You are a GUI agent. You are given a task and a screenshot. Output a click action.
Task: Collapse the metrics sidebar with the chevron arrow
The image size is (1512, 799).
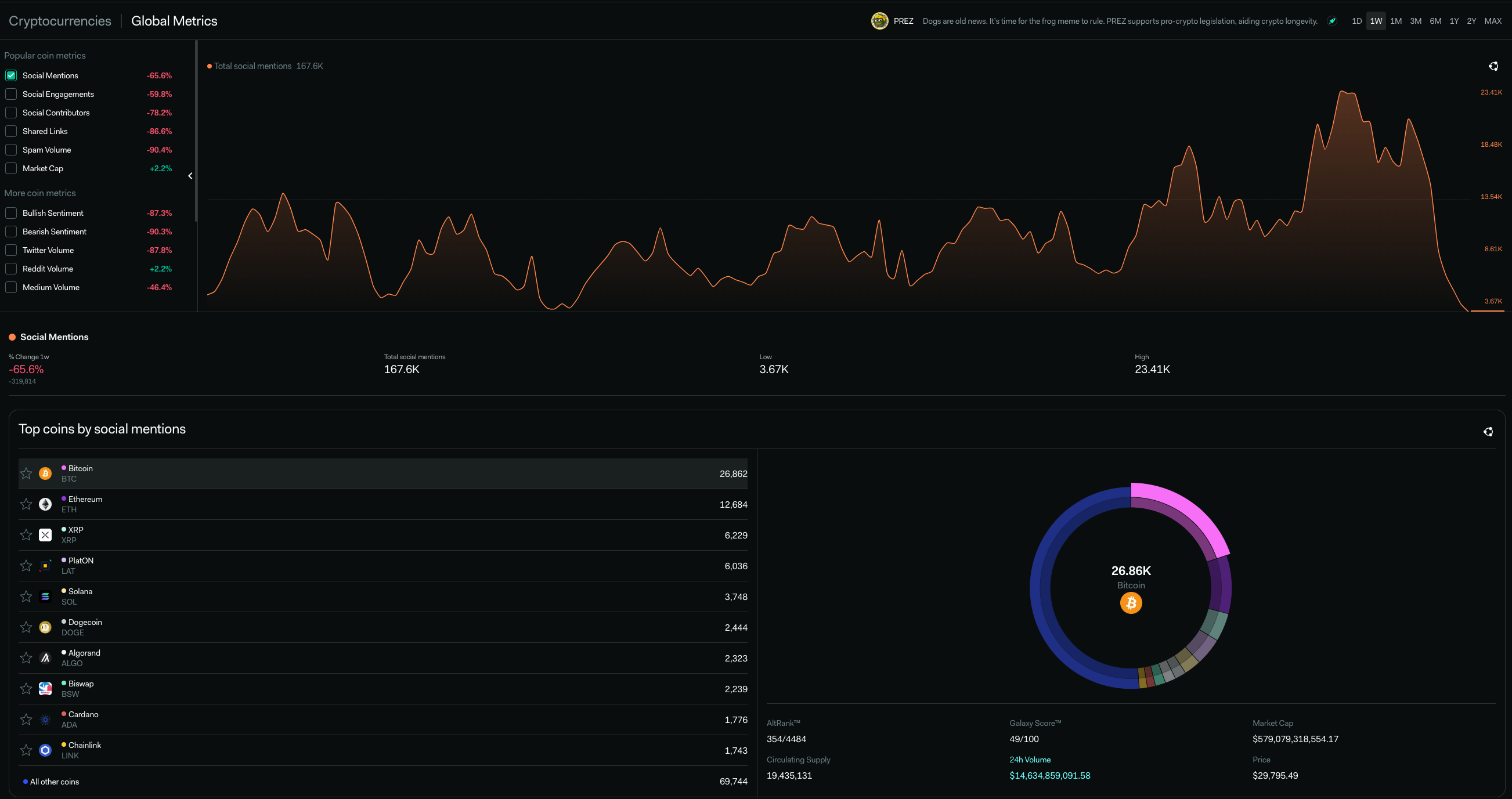(190, 176)
